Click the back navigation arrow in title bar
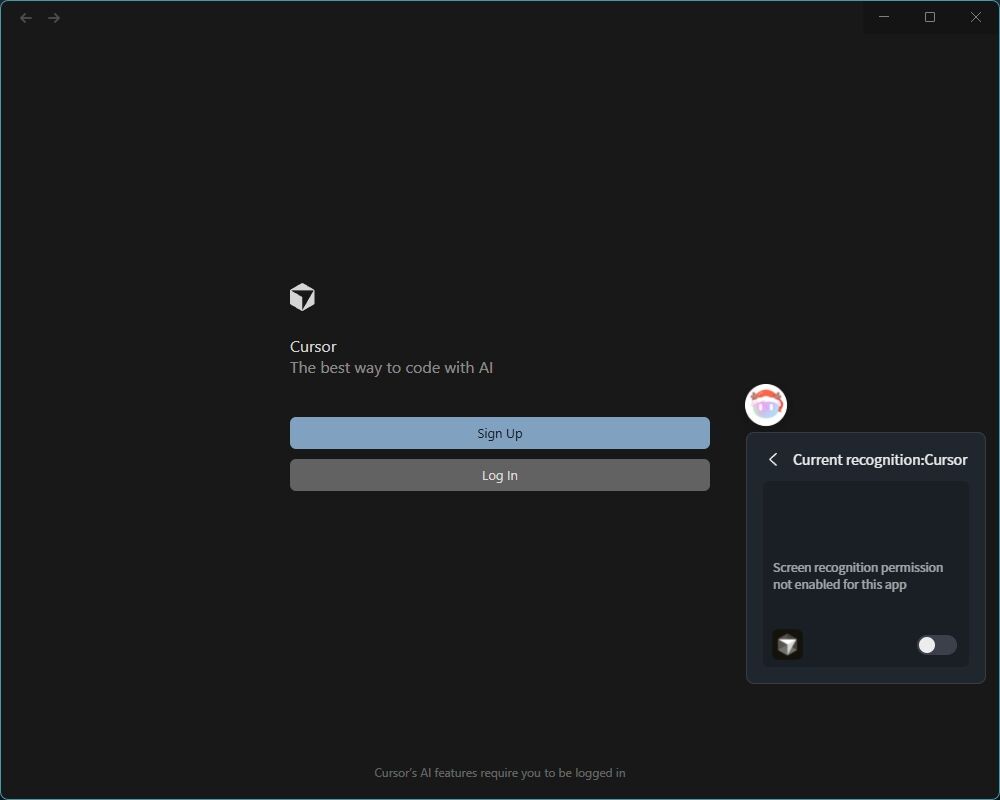 click(x=26, y=18)
